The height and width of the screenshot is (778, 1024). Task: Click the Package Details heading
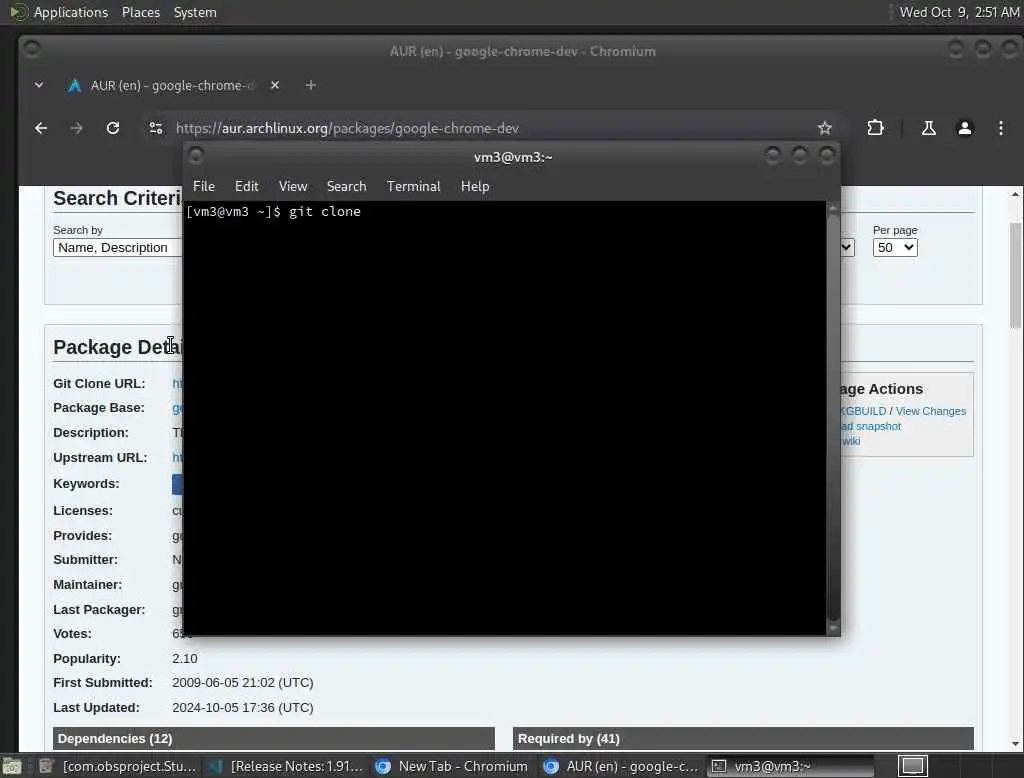tap(118, 347)
